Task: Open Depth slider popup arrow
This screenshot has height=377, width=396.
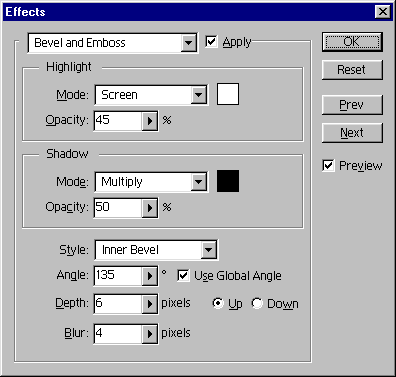Action: (150, 304)
